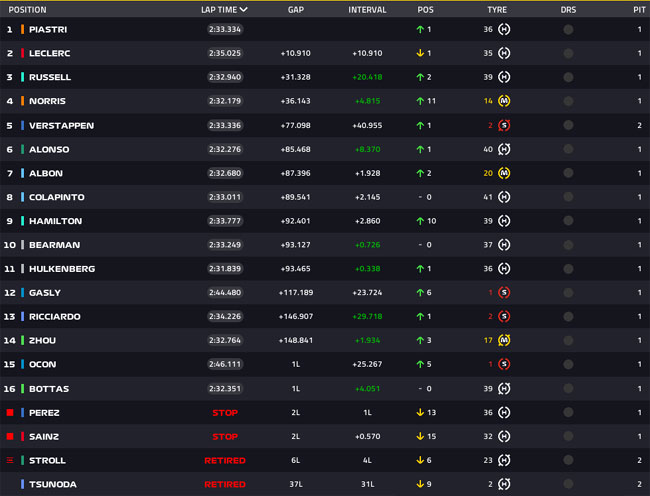Click Verstappen's DRS indicator dot
The image size is (650, 496).
[x=568, y=125]
